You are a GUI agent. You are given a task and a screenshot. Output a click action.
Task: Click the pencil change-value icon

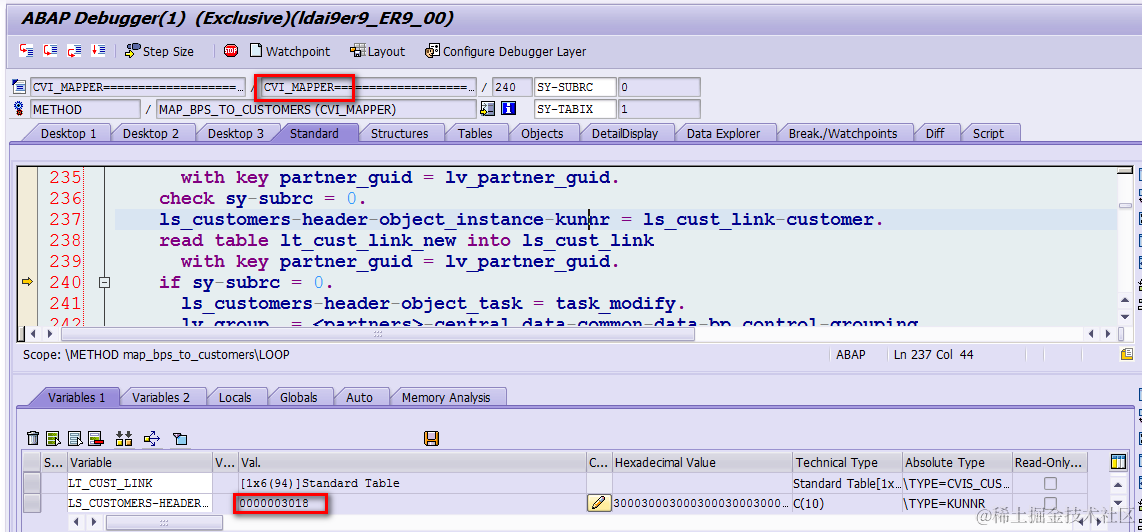(598, 503)
